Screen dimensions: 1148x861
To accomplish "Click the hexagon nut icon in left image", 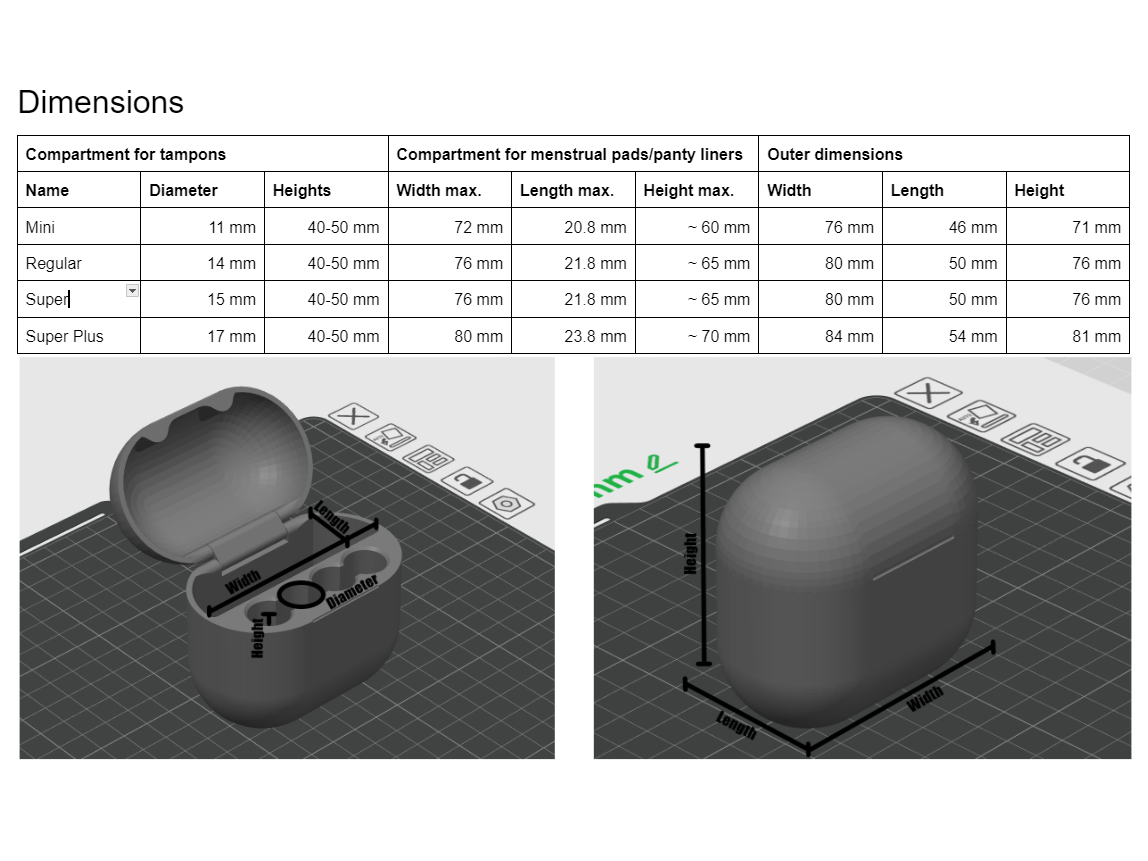I will click(x=506, y=504).
